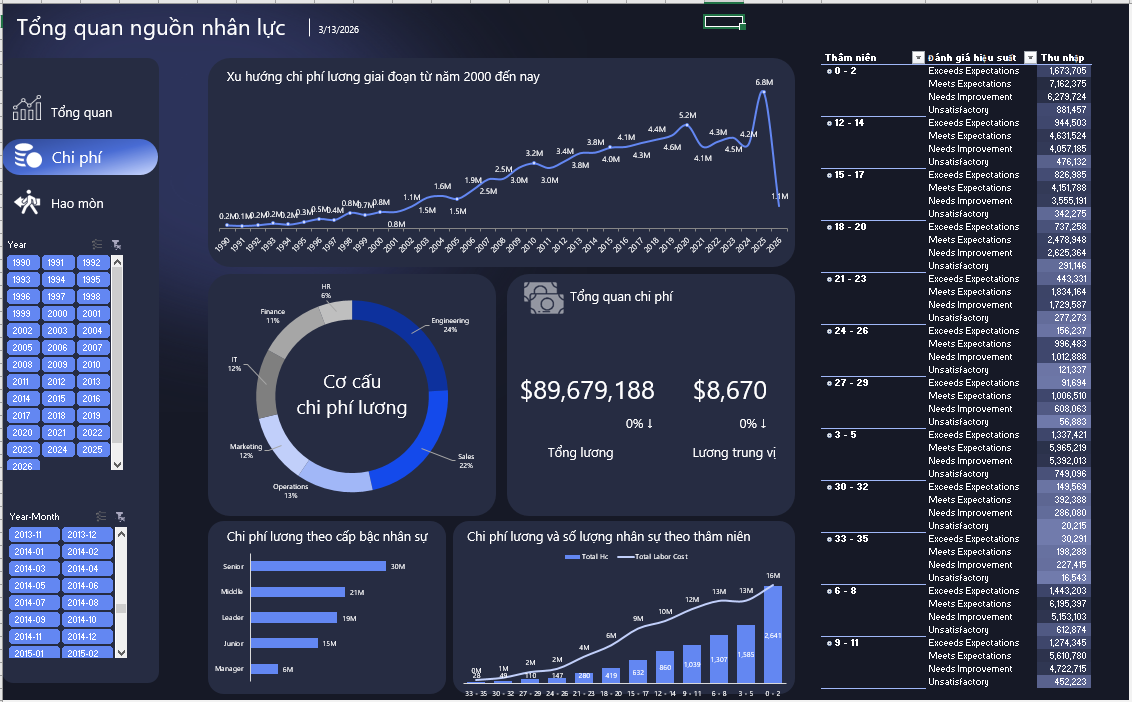Click the money icon beside Tổng quan chi phí
1132x702 pixels.
pos(543,298)
